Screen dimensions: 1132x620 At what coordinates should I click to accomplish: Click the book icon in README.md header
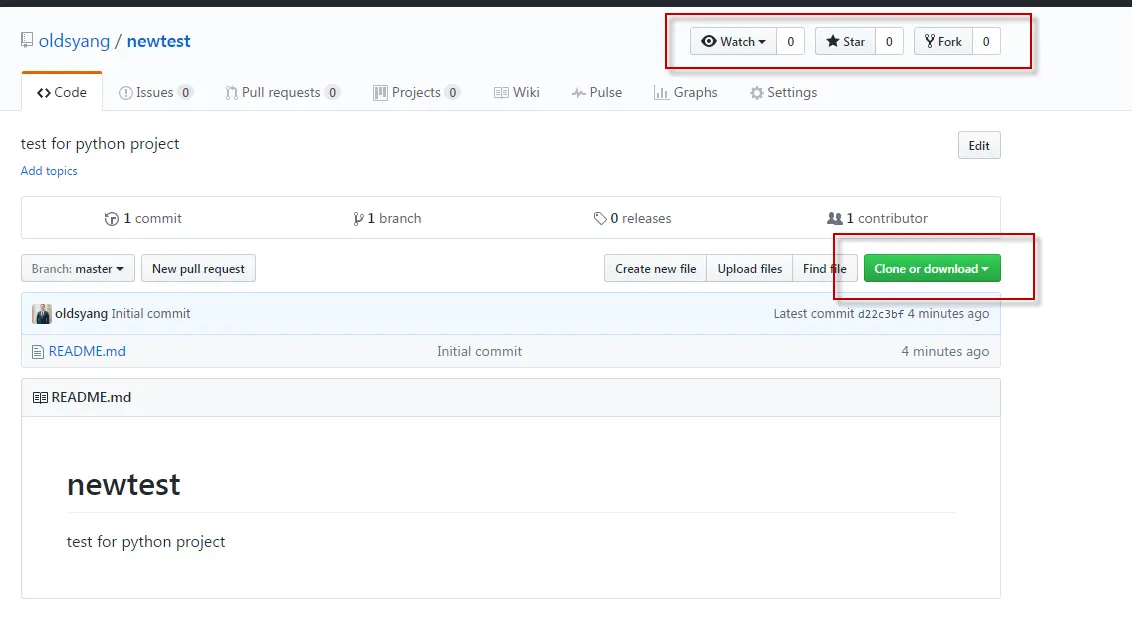pos(40,398)
